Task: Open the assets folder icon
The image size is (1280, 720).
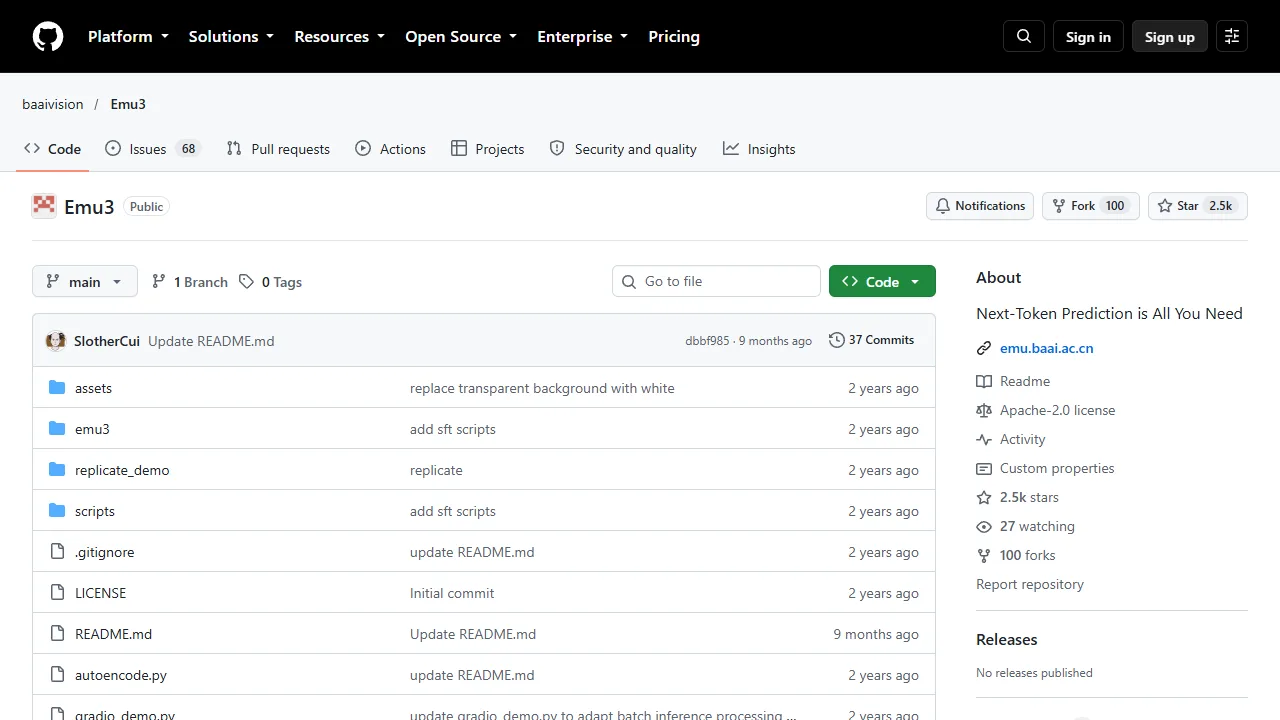Action: [x=57, y=388]
